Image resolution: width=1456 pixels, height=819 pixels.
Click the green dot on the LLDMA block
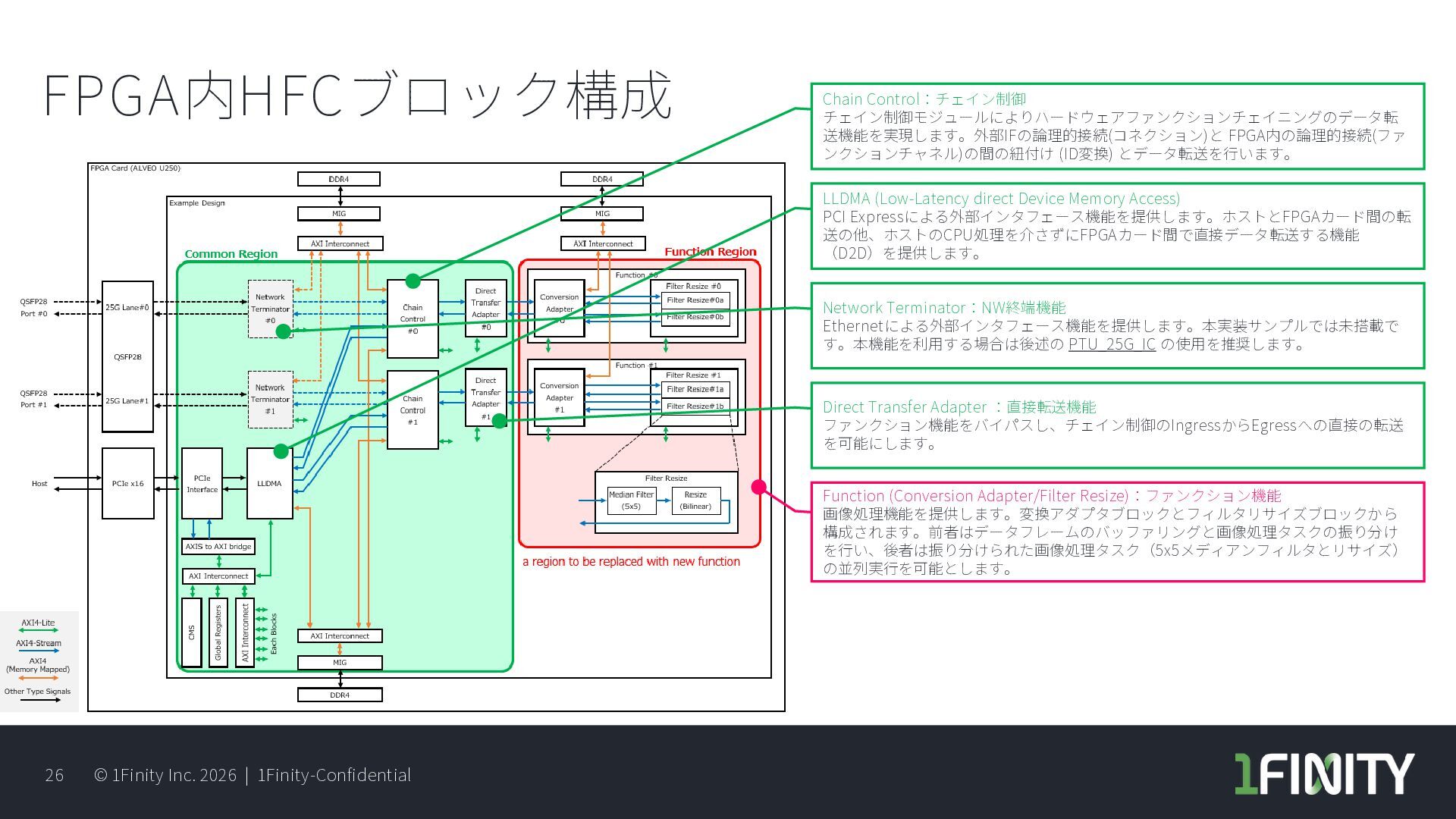tap(281, 452)
